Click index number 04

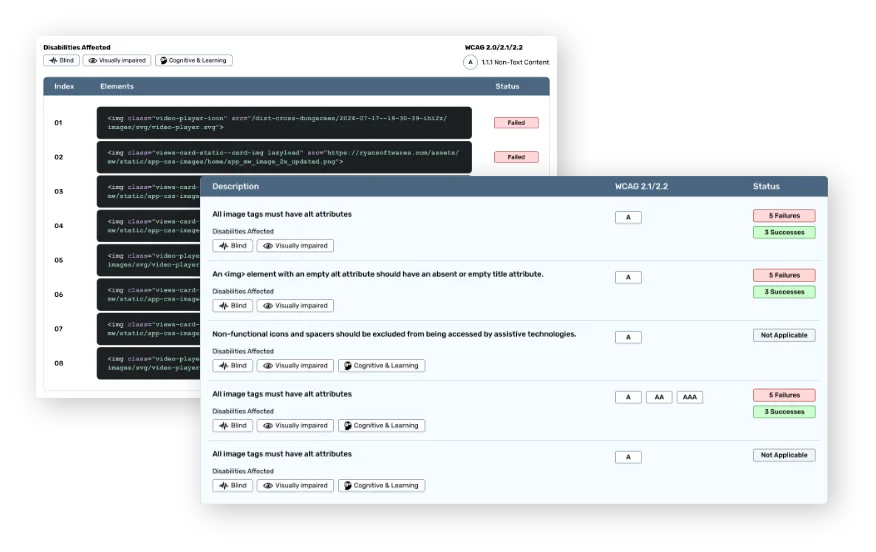point(59,226)
